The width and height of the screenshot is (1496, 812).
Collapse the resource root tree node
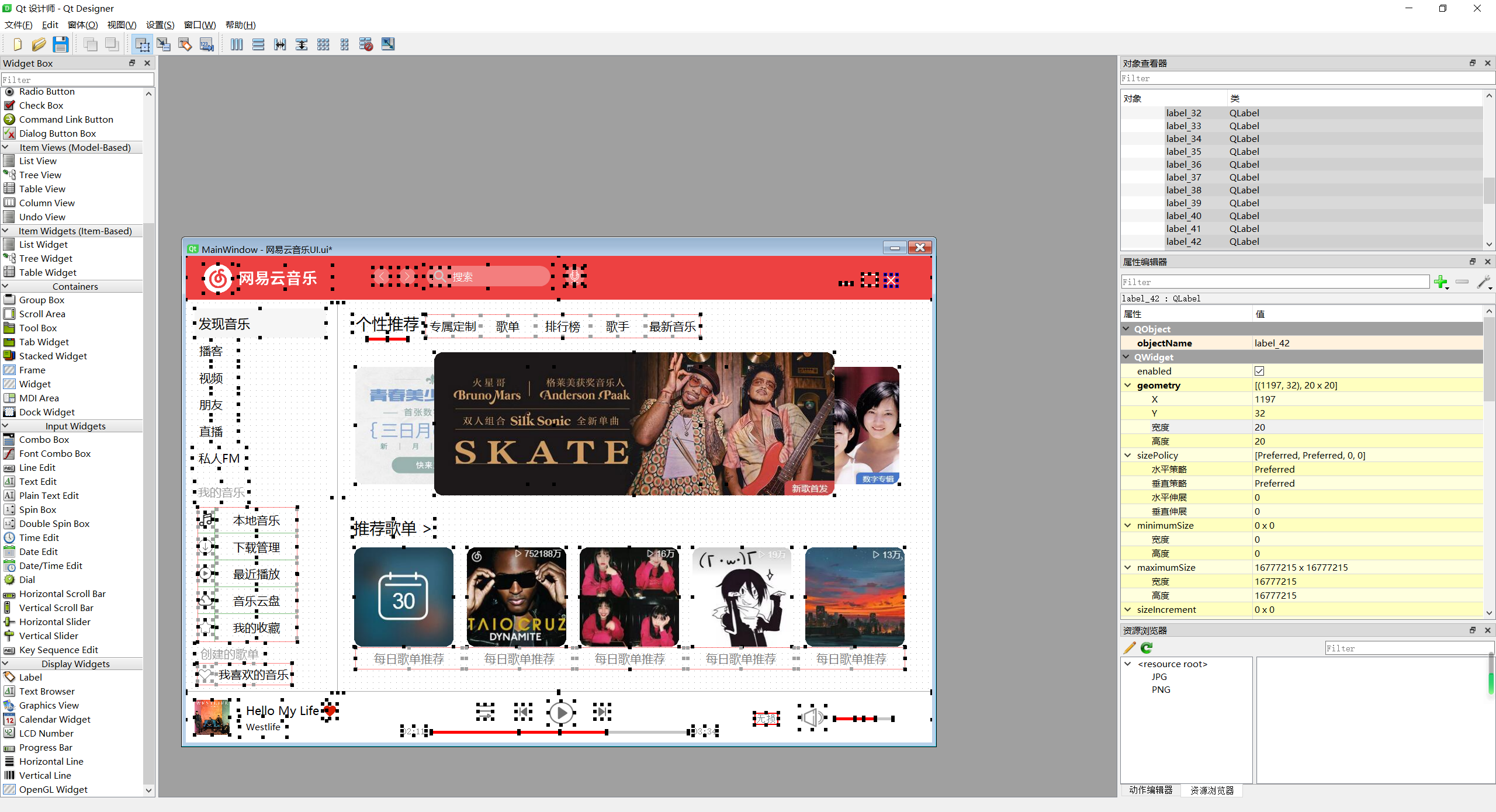(1127, 664)
